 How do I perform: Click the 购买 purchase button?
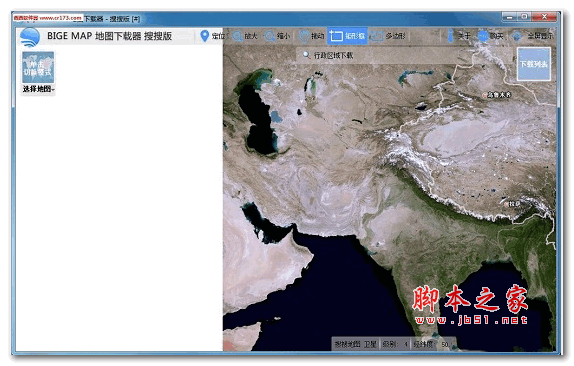pyautogui.click(x=491, y=36)
